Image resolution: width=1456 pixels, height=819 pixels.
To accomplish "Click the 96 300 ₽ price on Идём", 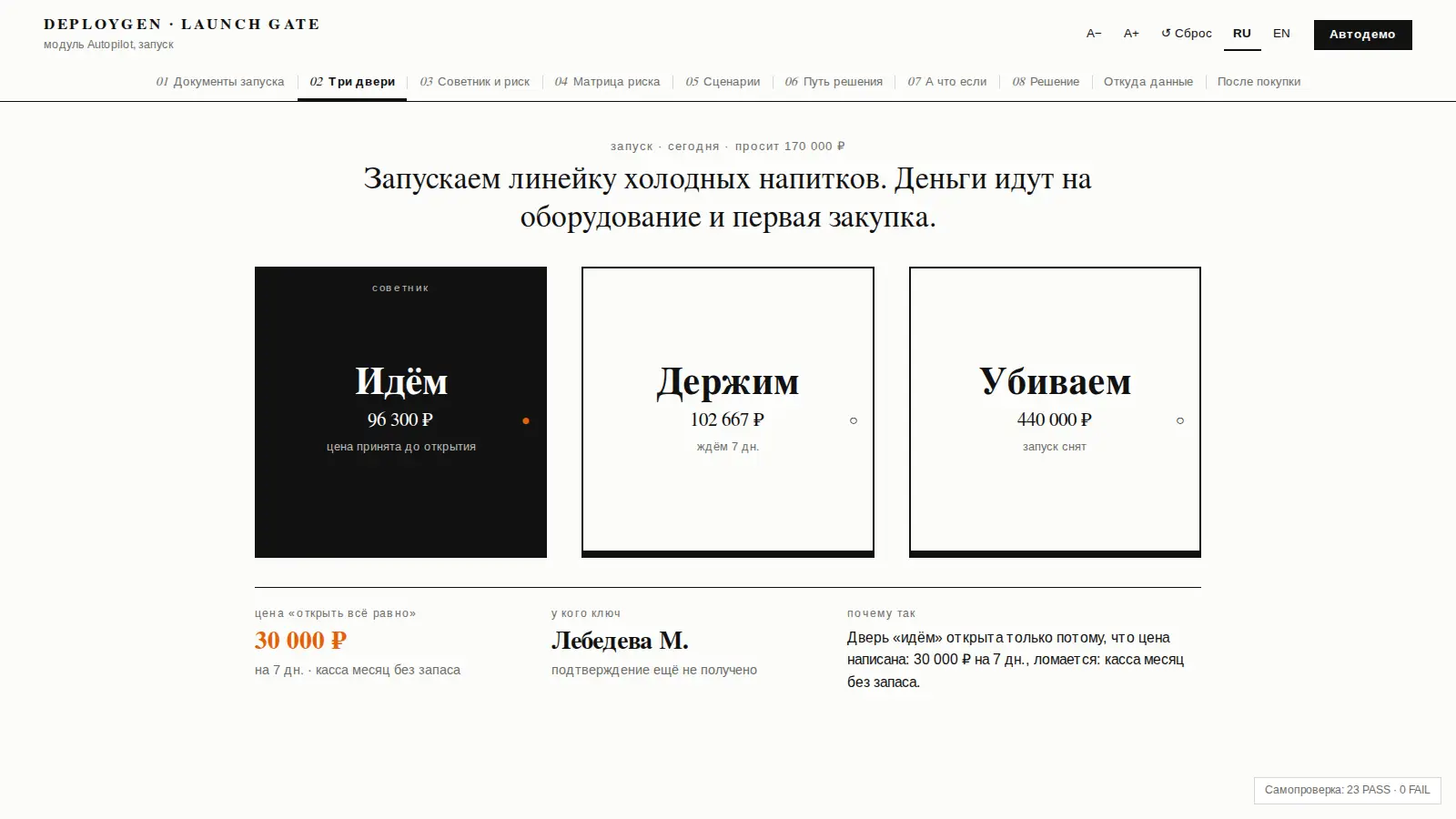I will coord(400,420).
